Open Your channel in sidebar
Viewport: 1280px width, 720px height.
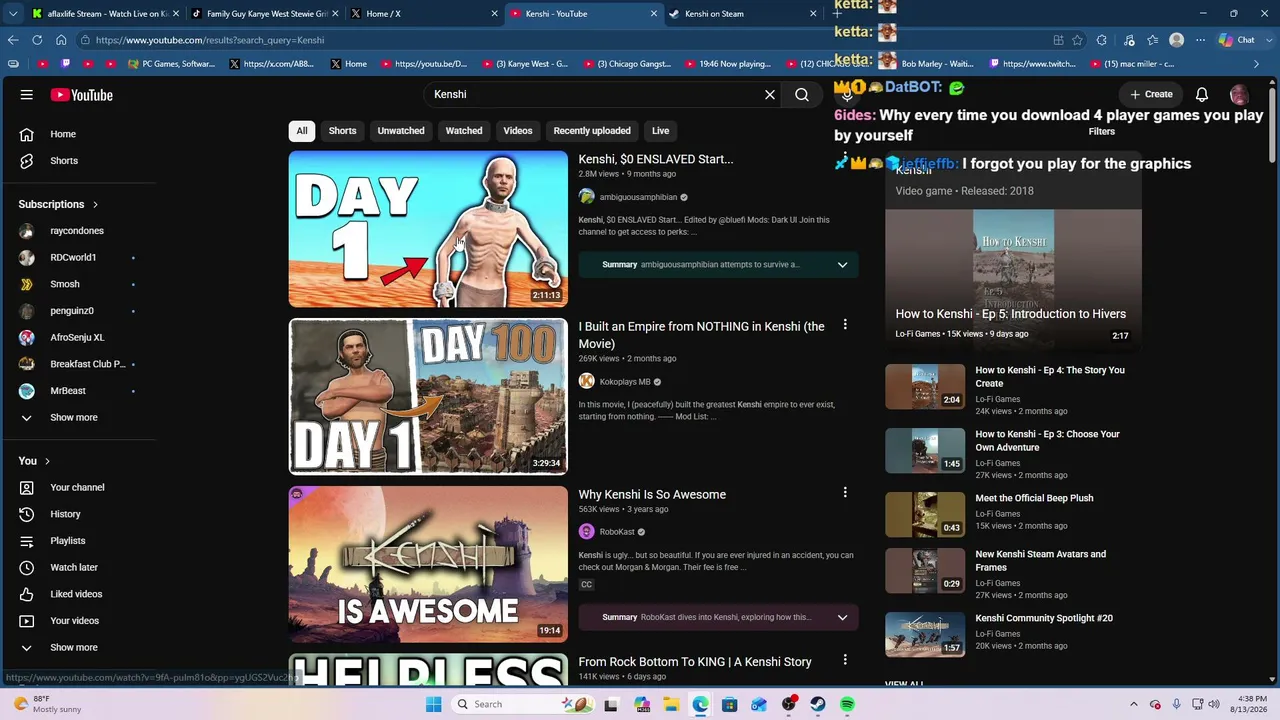click(x=77, y=488)
